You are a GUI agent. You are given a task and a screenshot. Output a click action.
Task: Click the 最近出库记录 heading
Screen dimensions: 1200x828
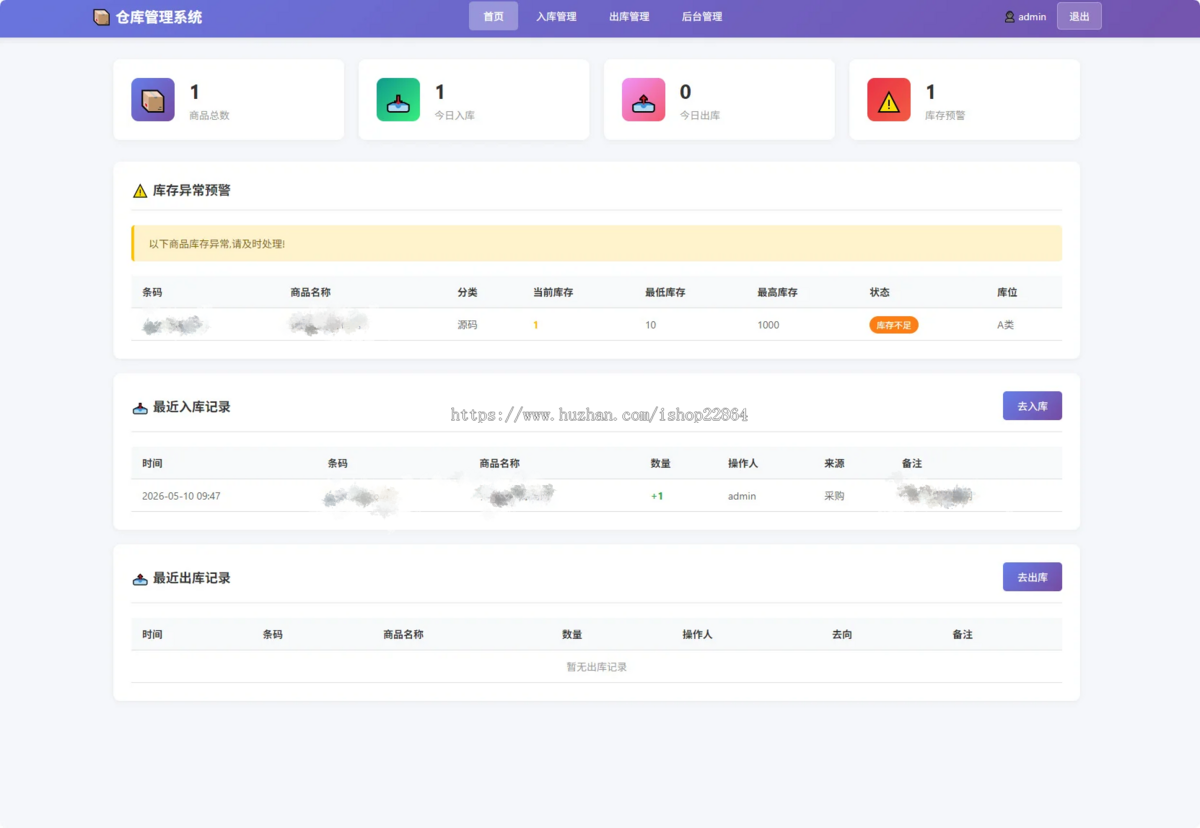point(192,578)
